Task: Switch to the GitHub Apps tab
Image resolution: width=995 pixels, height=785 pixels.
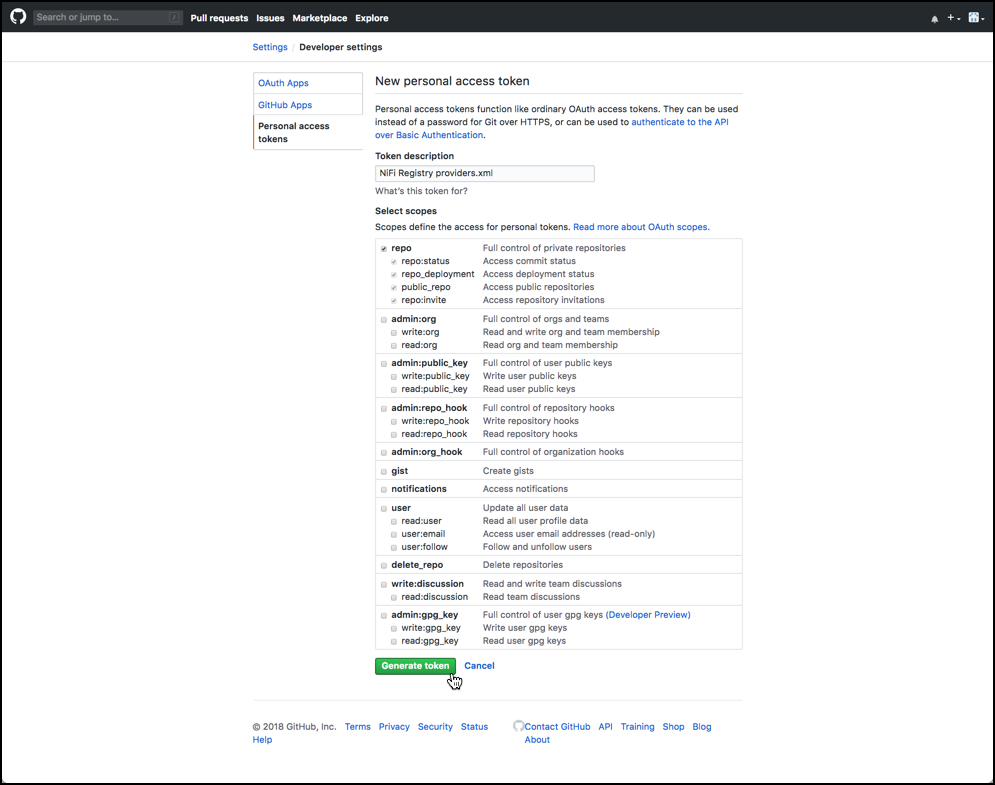Action: pos(285,104)
